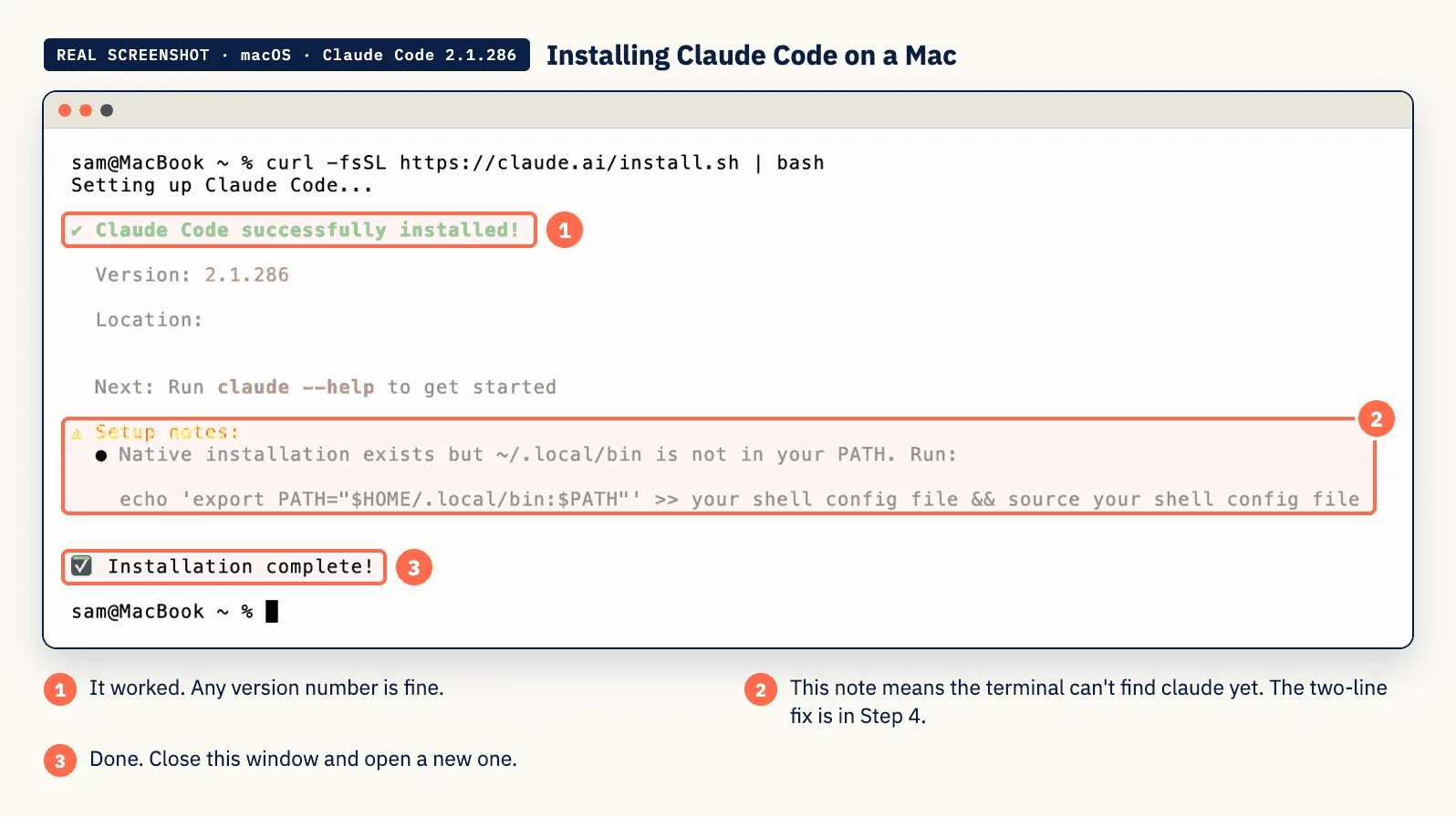Click the dark zoom window dot
This screenshot has height=817, width=1456.
click(107, 110)
